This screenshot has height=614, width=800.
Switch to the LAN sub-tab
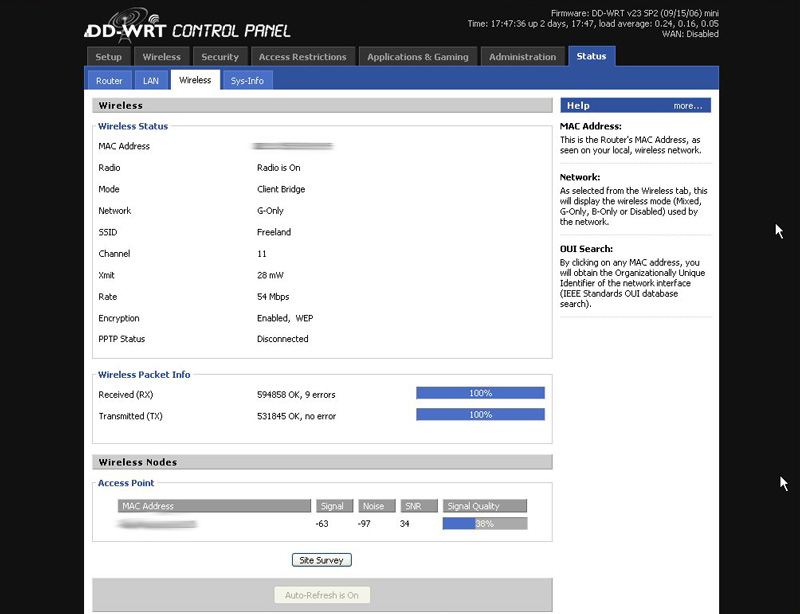click(151, 81)
